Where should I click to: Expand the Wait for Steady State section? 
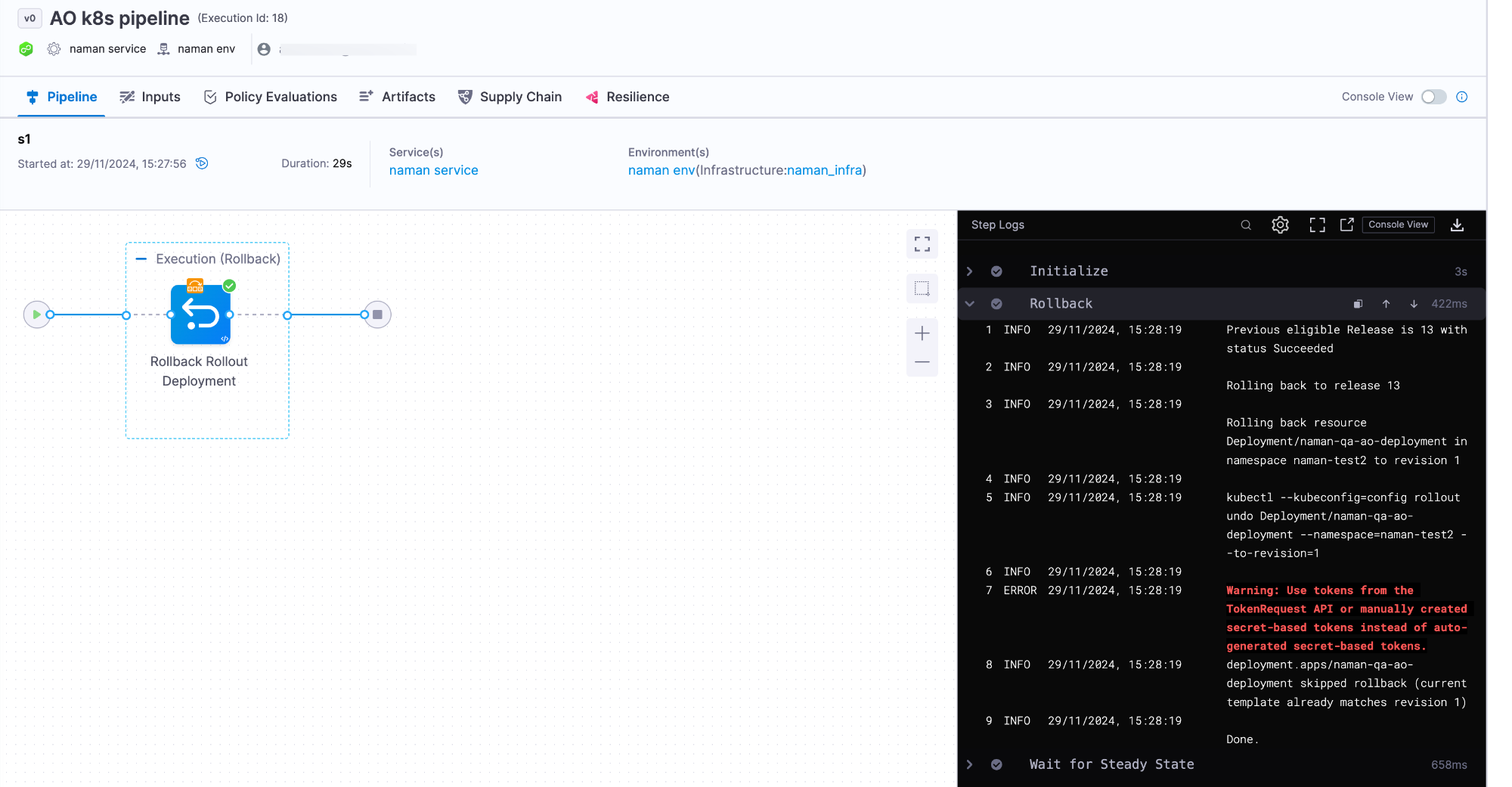970,764
